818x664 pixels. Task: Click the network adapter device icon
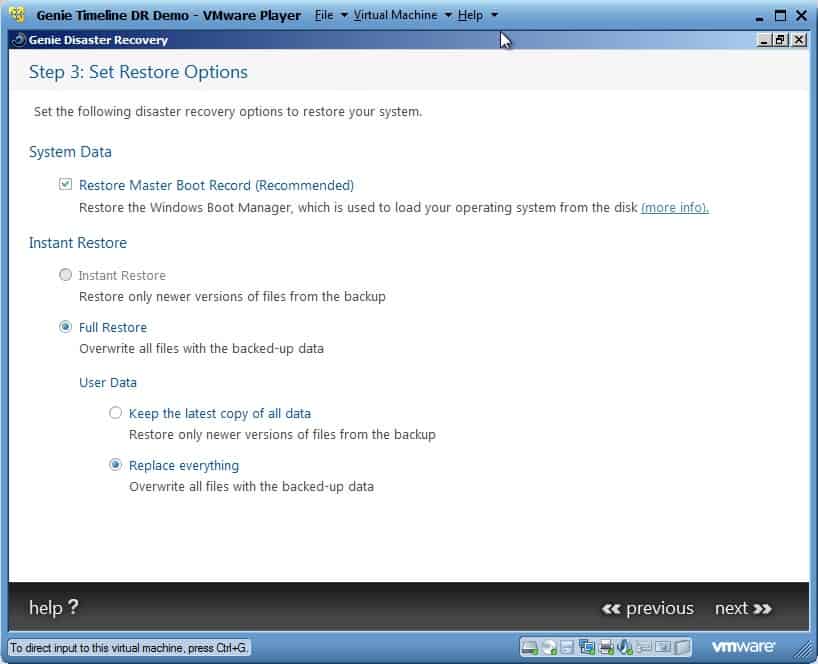coord(586,648)
